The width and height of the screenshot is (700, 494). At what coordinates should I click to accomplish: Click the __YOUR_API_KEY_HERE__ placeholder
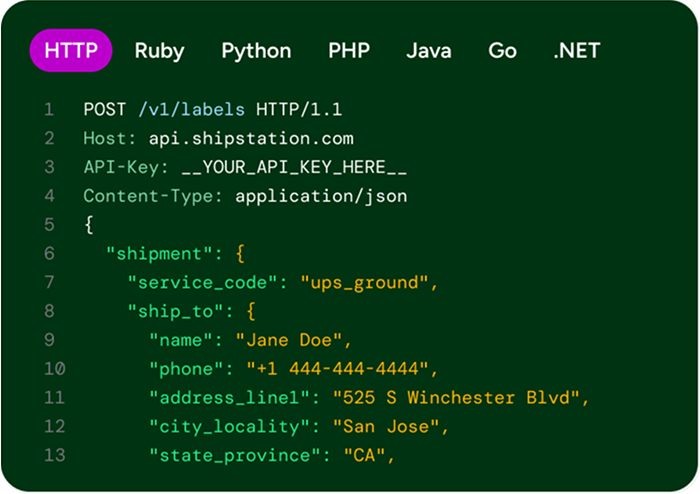point(294,167)
